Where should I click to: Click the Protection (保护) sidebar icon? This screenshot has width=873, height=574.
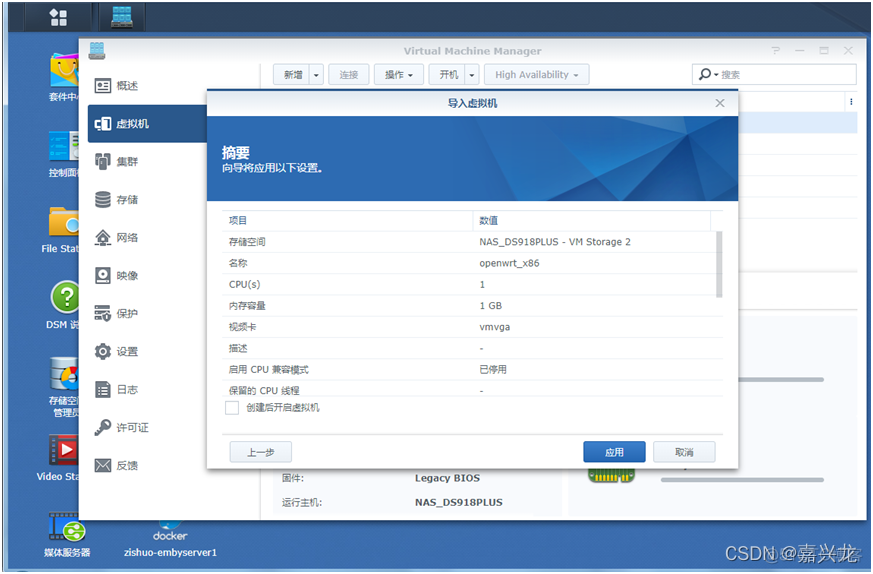point(102,313)
